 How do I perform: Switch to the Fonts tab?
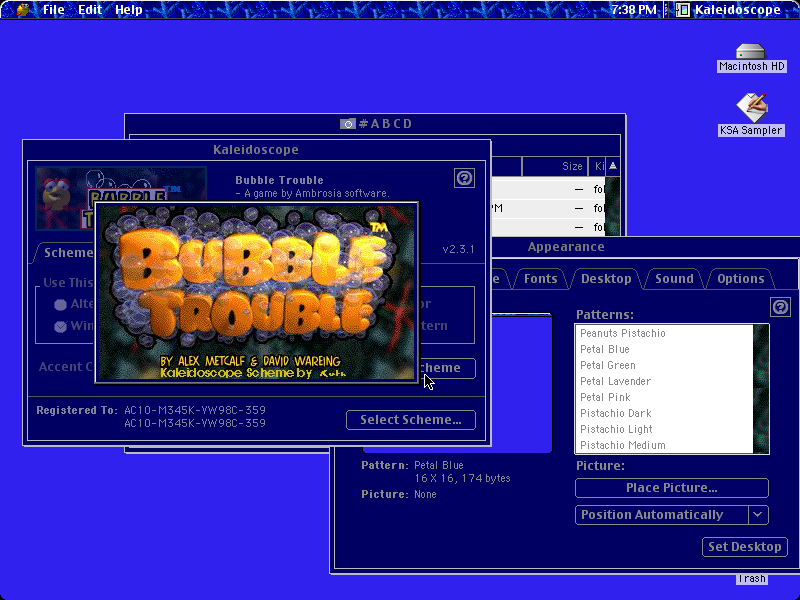click(540, 279)
